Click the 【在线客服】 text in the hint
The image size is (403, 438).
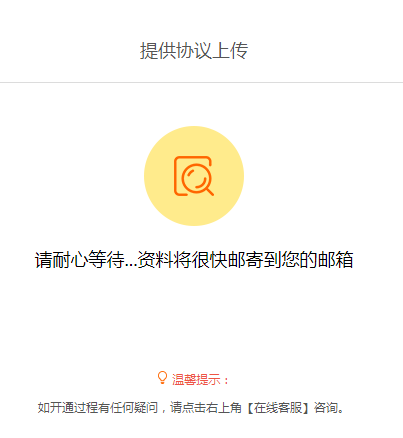[278, 408]
